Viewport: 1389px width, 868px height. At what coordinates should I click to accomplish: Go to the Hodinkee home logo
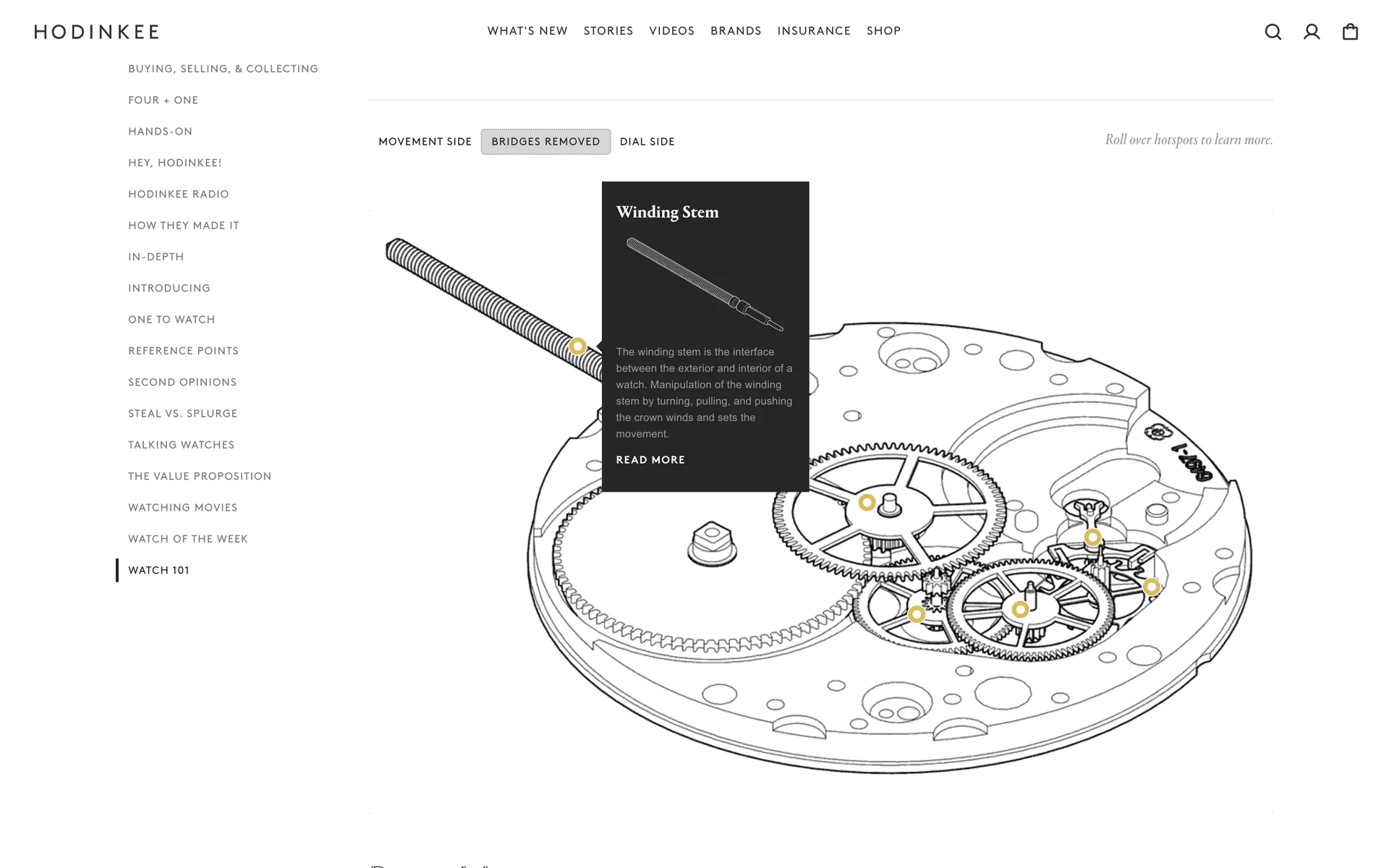[96, 32]
